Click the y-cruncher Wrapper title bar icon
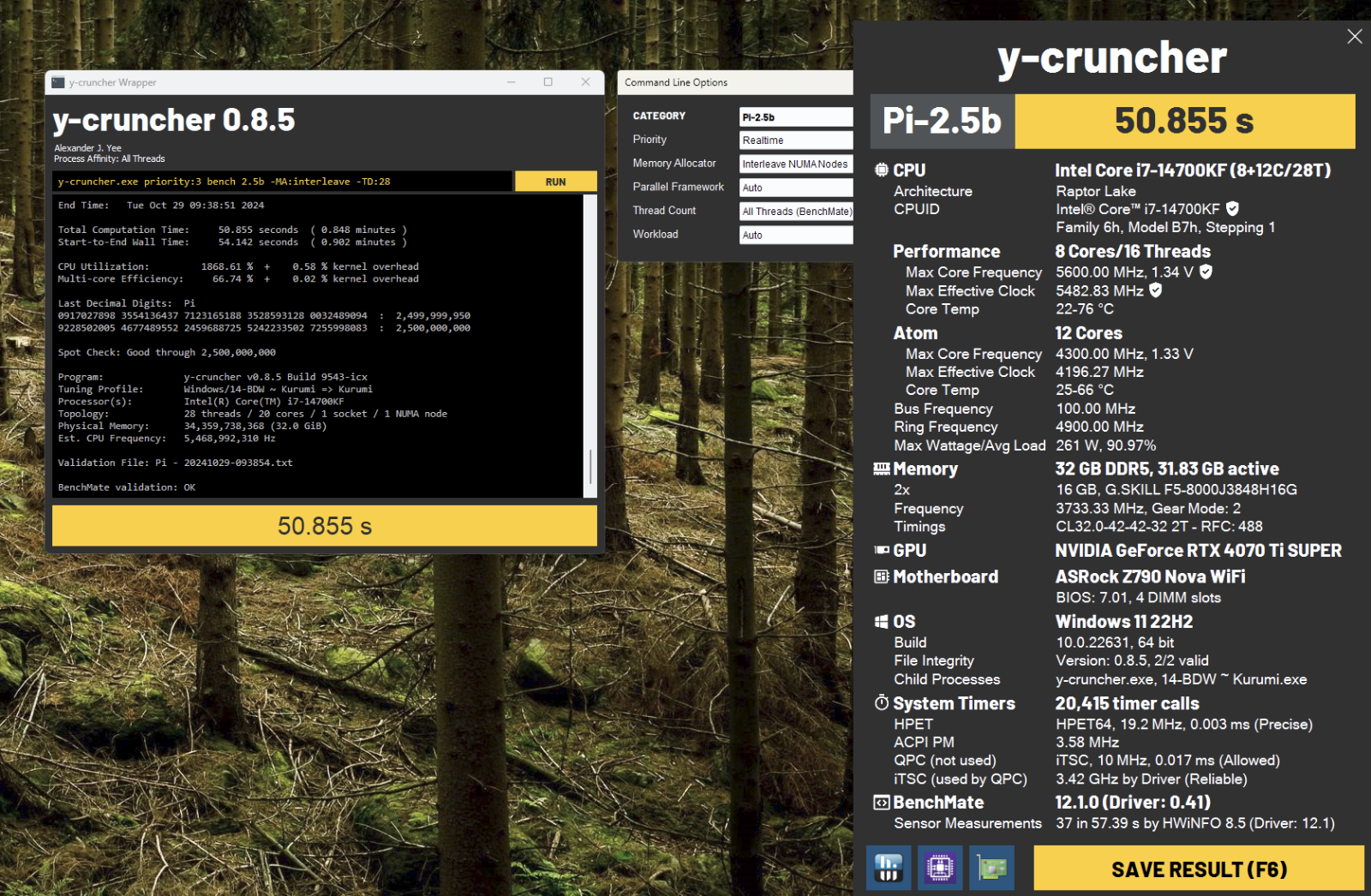The width and height of the screenshot is (1371, 896). click(57, 82)
